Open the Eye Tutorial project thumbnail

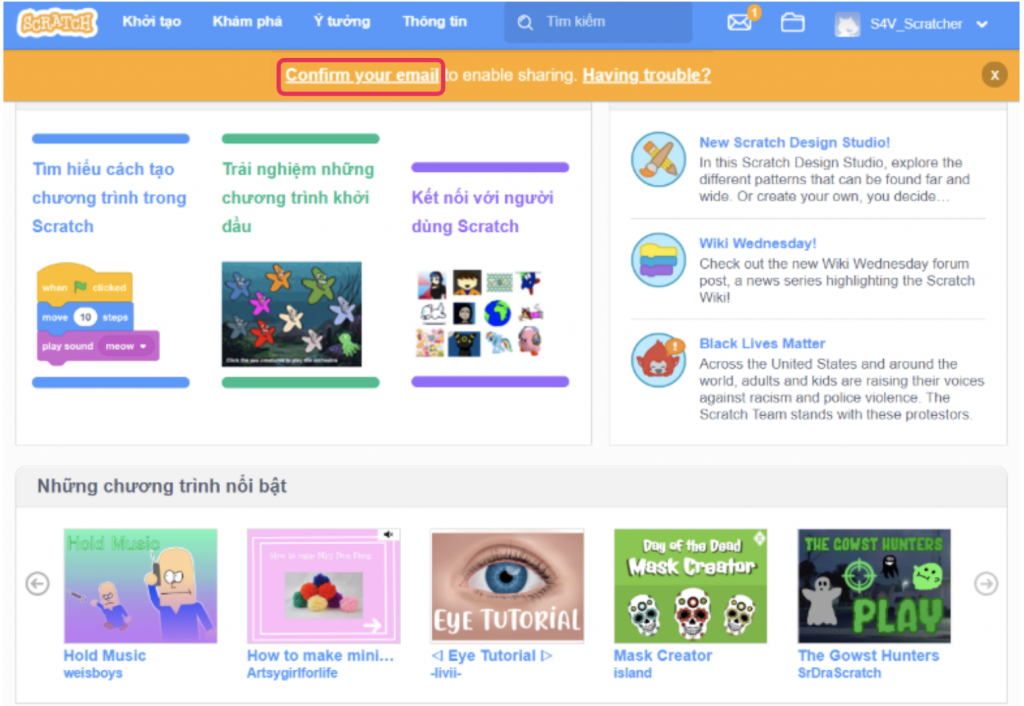(x=507, y=586)
